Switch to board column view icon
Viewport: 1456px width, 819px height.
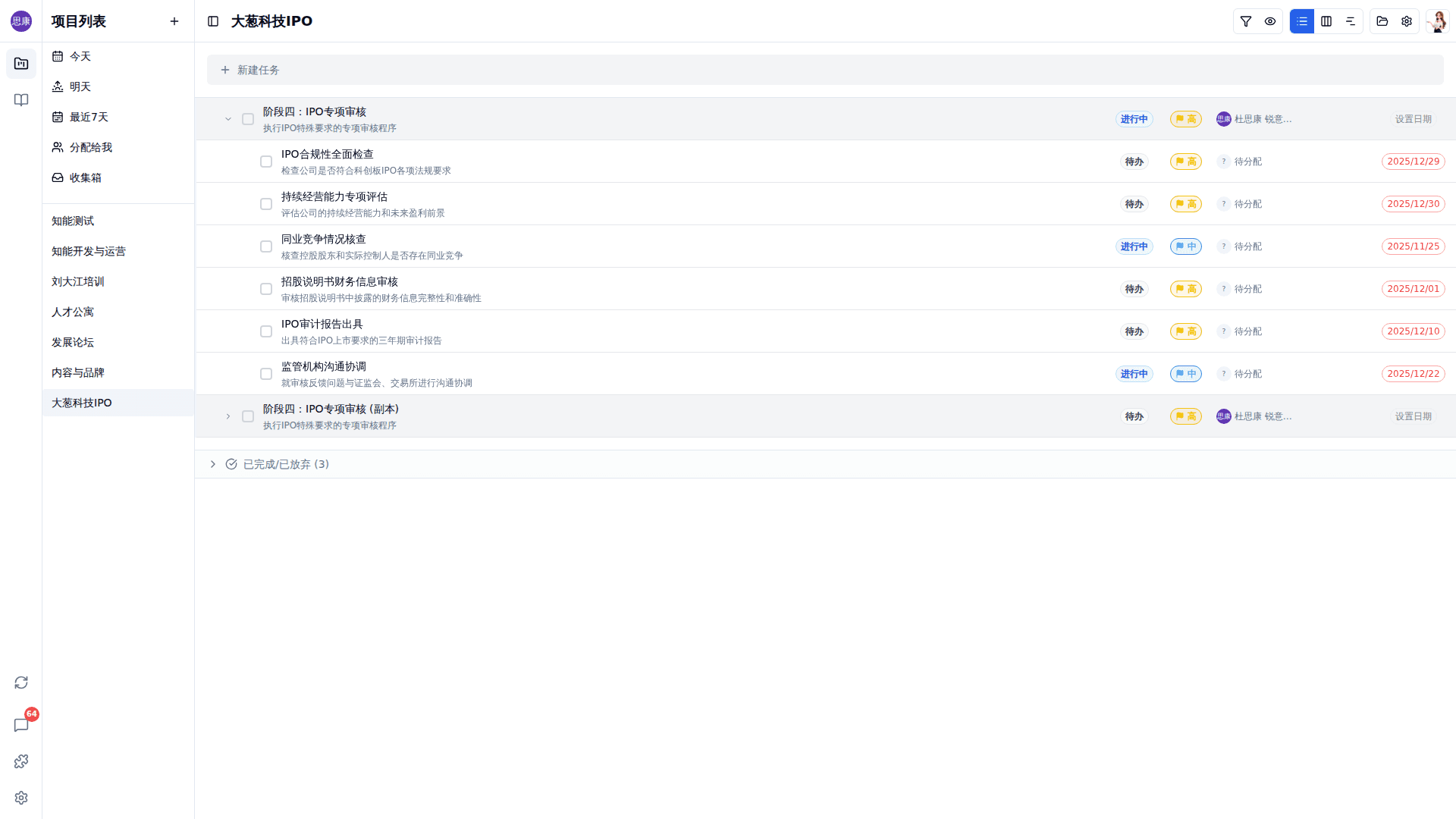pos(1326,21)
